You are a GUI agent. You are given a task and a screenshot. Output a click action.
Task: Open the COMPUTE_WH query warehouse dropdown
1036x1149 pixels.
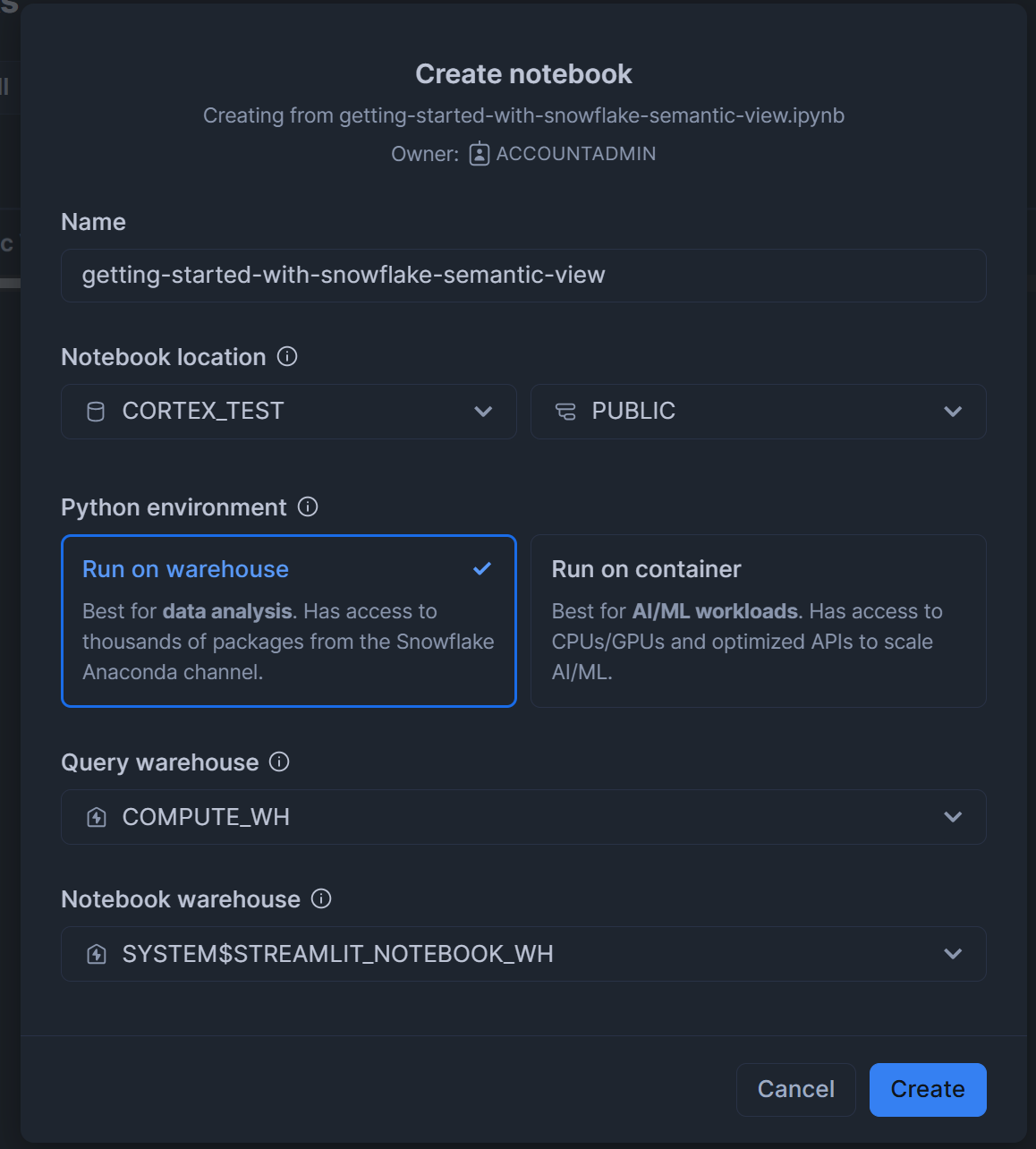(x=523, y=817)
